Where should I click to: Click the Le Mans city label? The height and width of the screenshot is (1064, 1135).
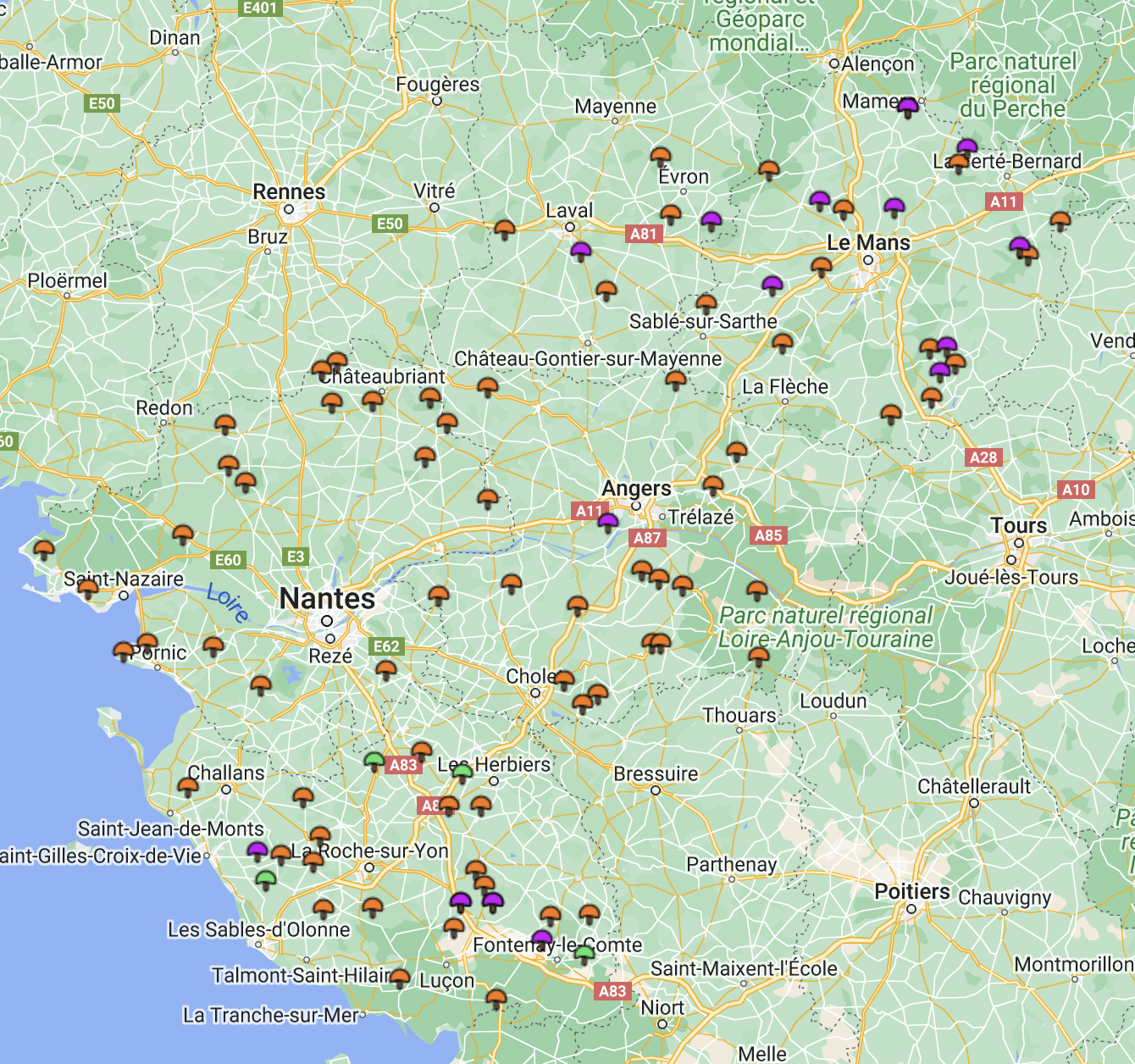[x=868, y=243]
